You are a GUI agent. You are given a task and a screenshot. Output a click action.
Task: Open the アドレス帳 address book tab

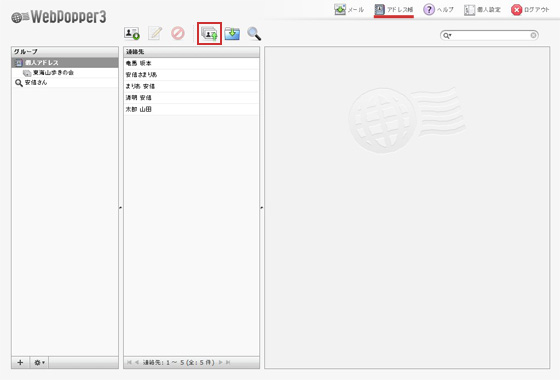[394, 10]
